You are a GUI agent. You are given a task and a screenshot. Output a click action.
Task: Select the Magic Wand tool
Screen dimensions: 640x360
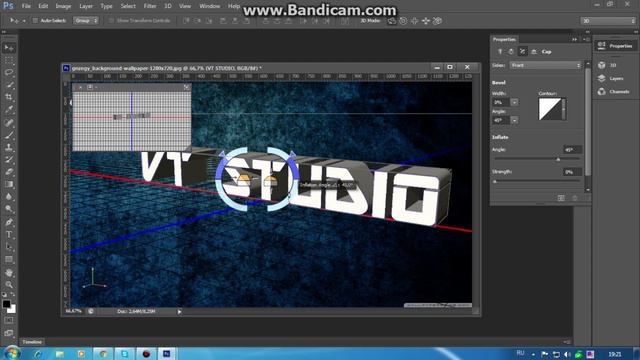pos(9,85)
